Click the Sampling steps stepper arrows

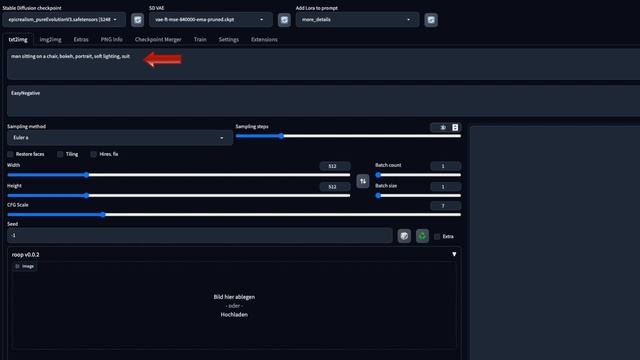(x=455, y=127)
